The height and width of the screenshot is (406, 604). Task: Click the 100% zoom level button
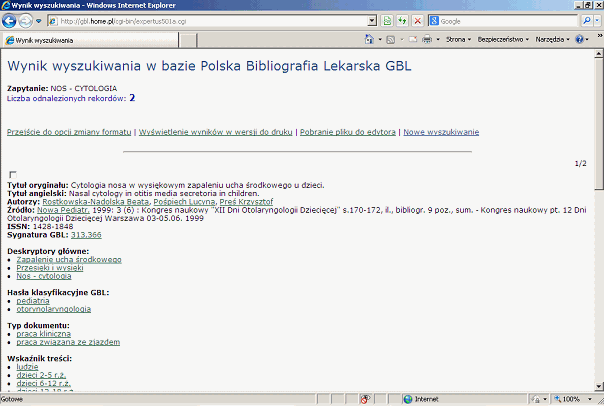coord(567,399)
